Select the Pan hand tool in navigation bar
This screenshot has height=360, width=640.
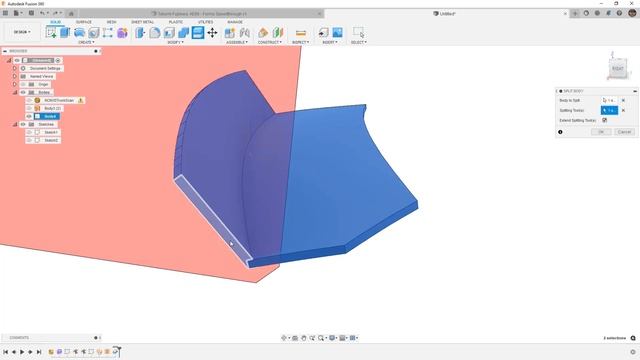point(304,338)
